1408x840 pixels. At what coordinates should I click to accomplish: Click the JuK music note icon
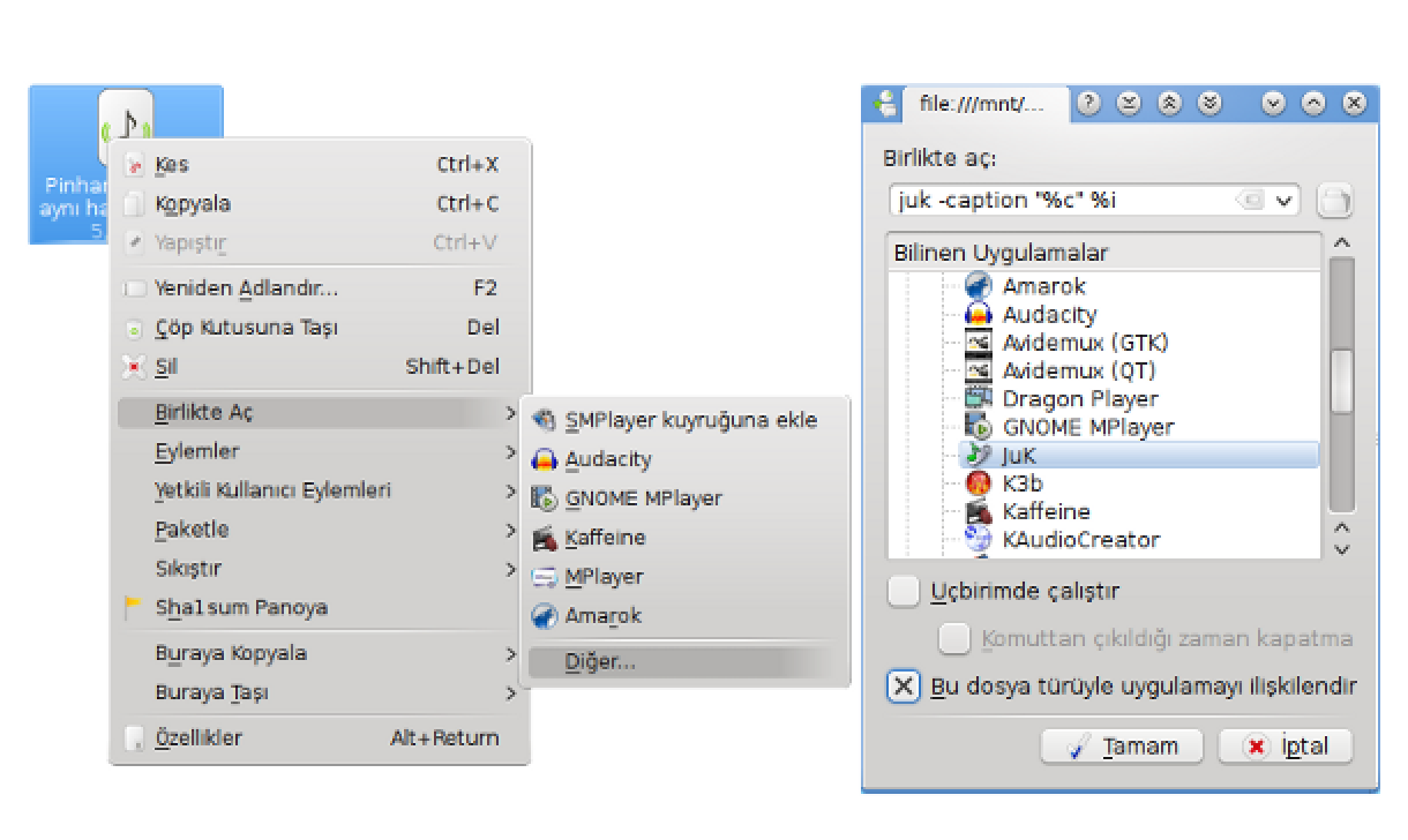coord(978,455)
